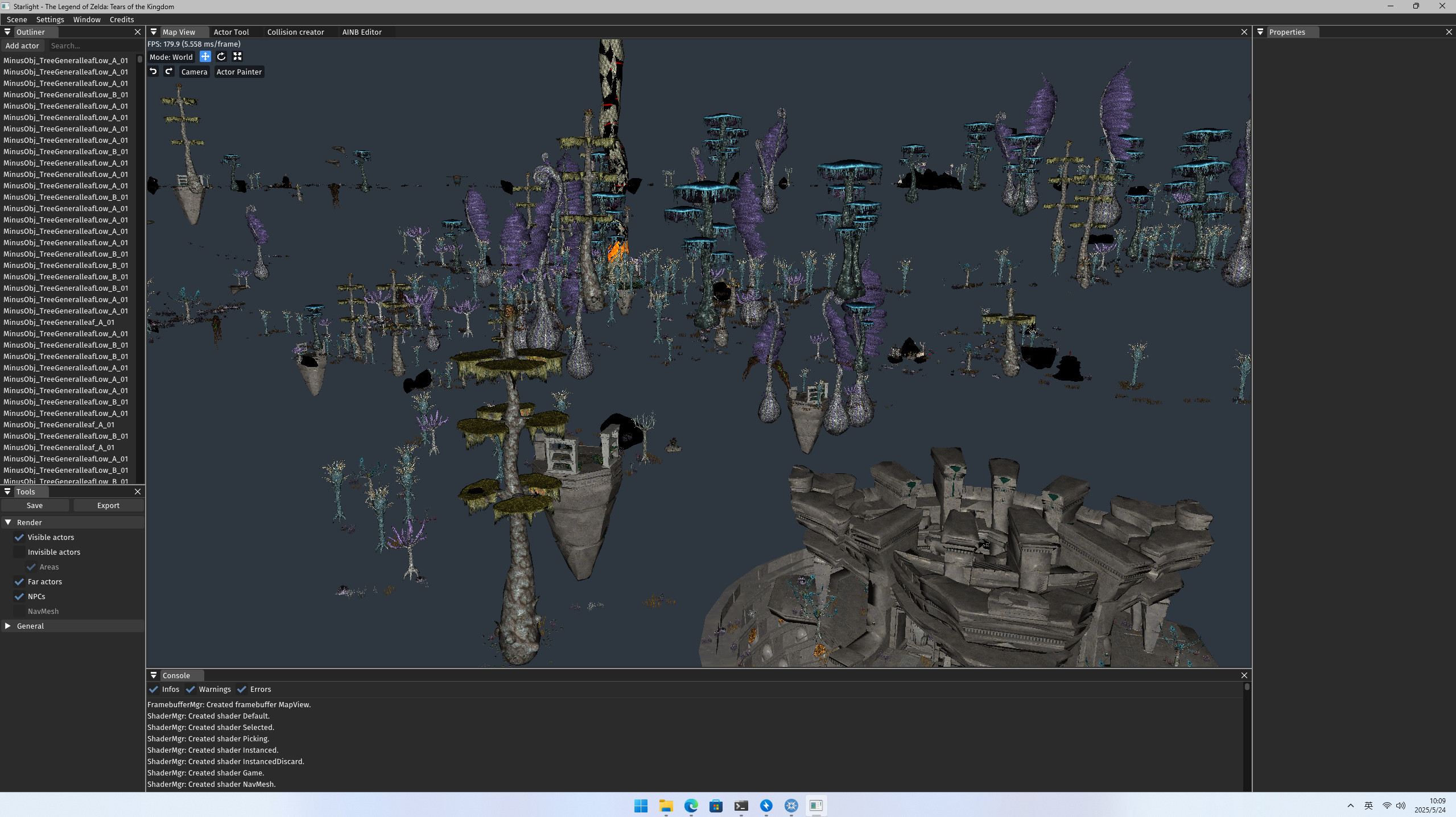Select the scale gizmo icon
This screenshot has height=817, width=1456.
(x=237, y=56)
